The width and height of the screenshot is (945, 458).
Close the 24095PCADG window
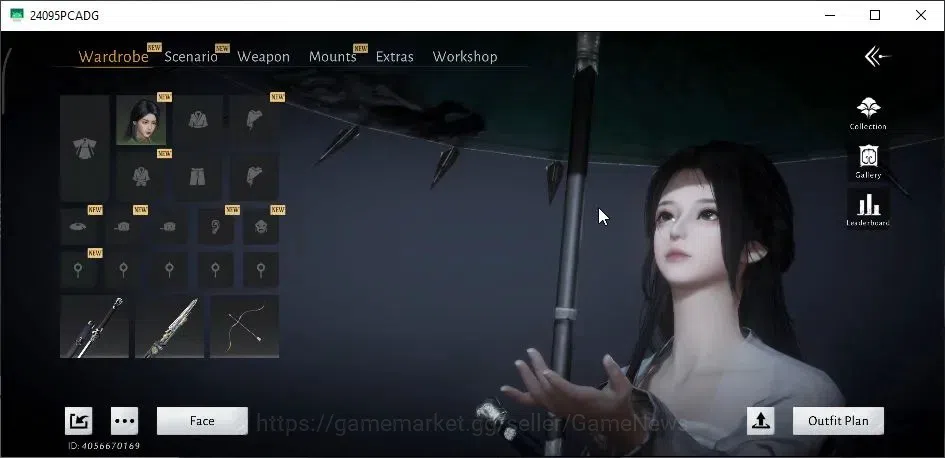921,15
